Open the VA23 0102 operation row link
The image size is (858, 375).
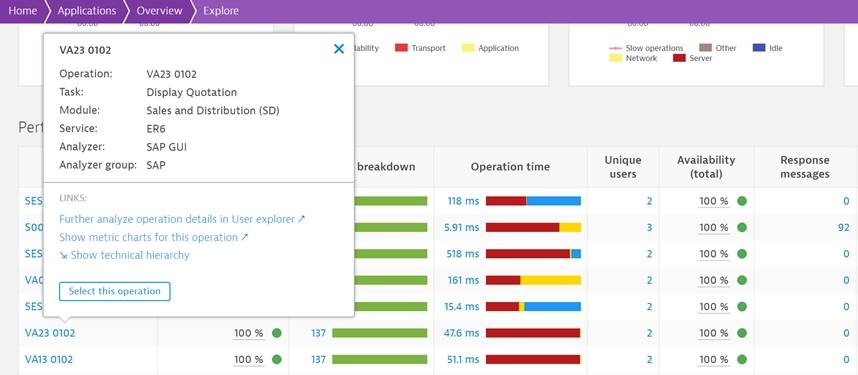50,333
